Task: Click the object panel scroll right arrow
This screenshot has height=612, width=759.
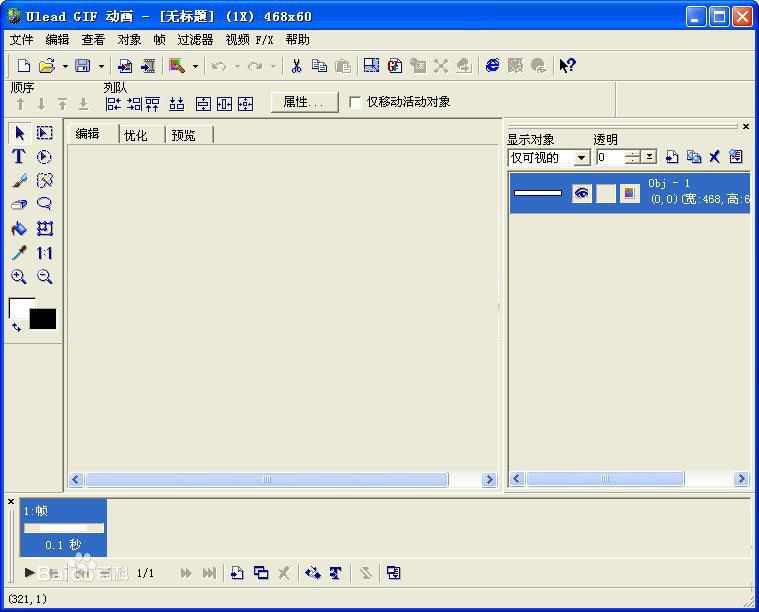Action: 741,479
